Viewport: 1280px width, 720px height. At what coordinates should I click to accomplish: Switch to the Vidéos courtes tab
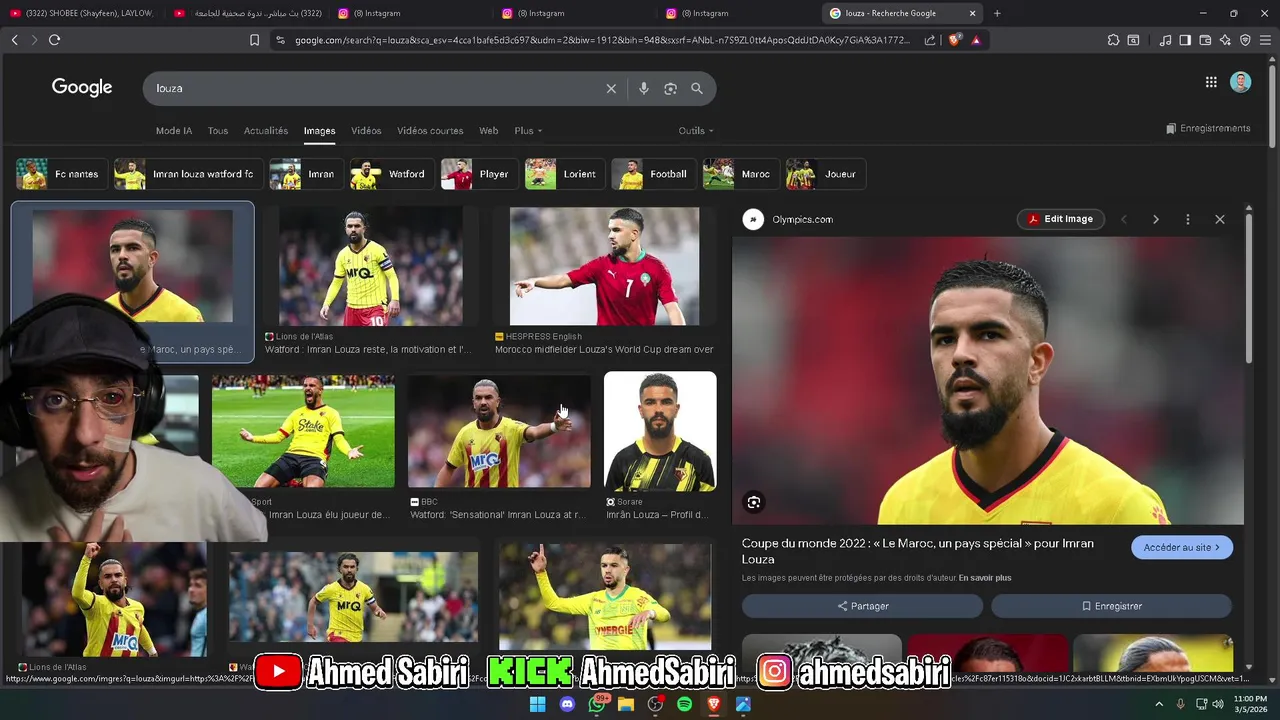tap(430, 131)
